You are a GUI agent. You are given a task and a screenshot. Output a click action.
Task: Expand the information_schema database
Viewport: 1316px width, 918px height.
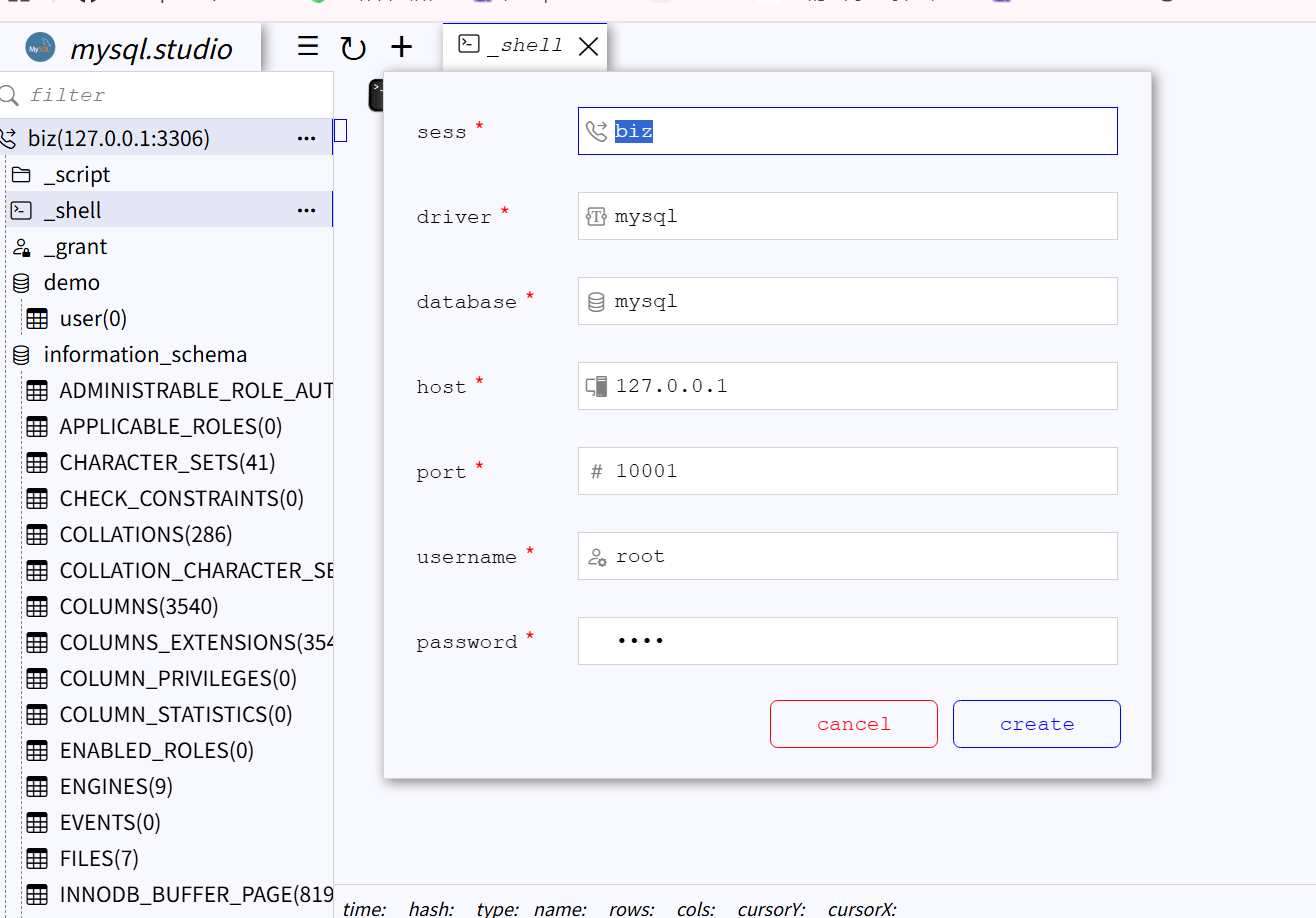[145, 354]
